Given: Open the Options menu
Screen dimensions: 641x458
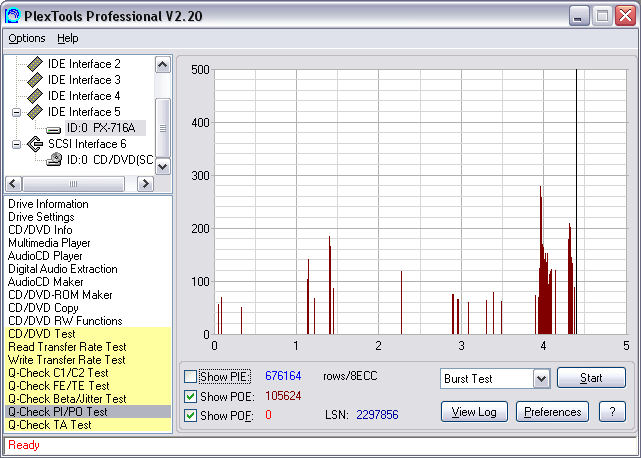Looking at the screenshot, I should pos(27,38).
